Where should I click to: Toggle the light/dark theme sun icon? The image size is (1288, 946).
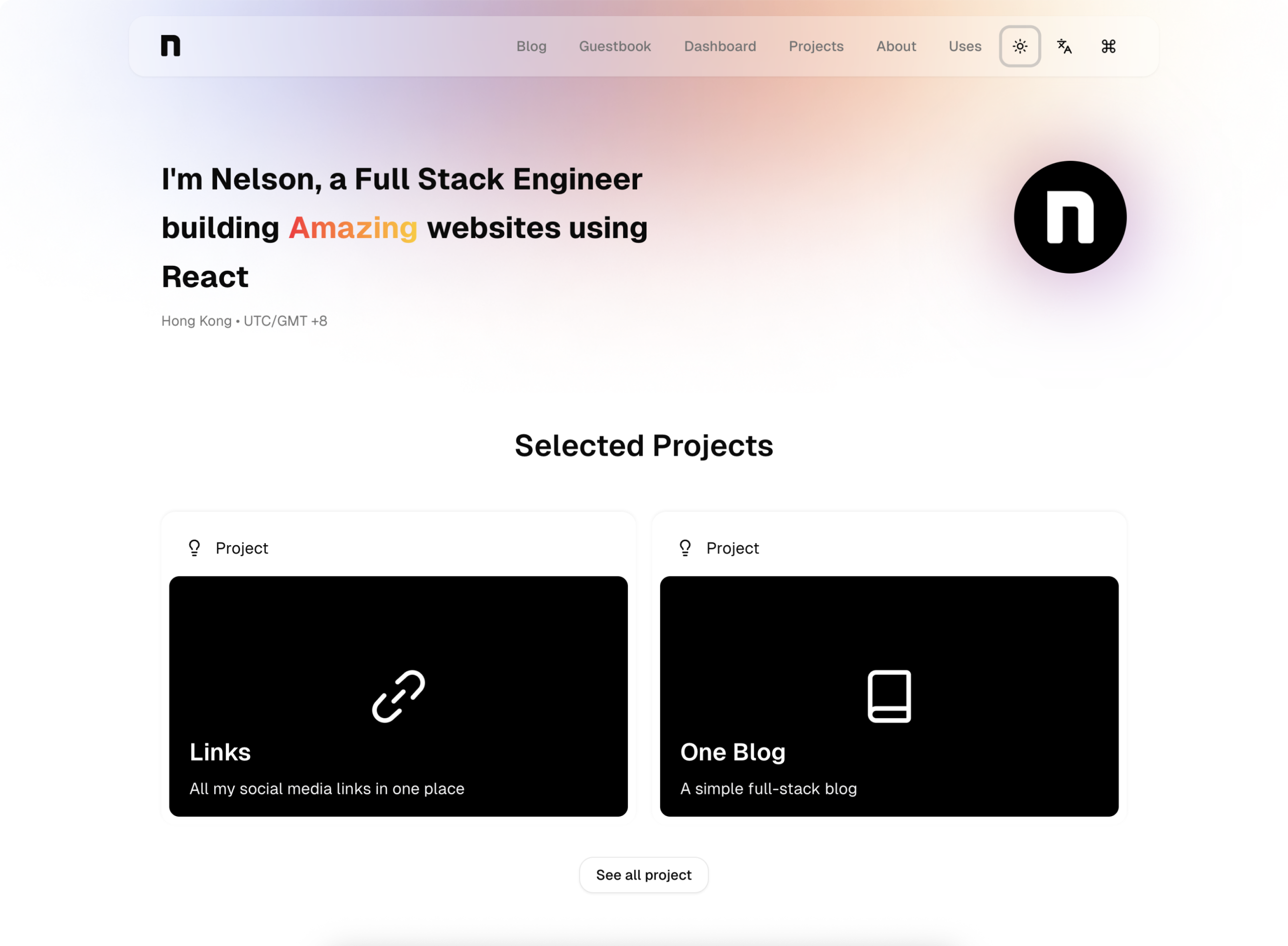click(x=1020, y=46)
